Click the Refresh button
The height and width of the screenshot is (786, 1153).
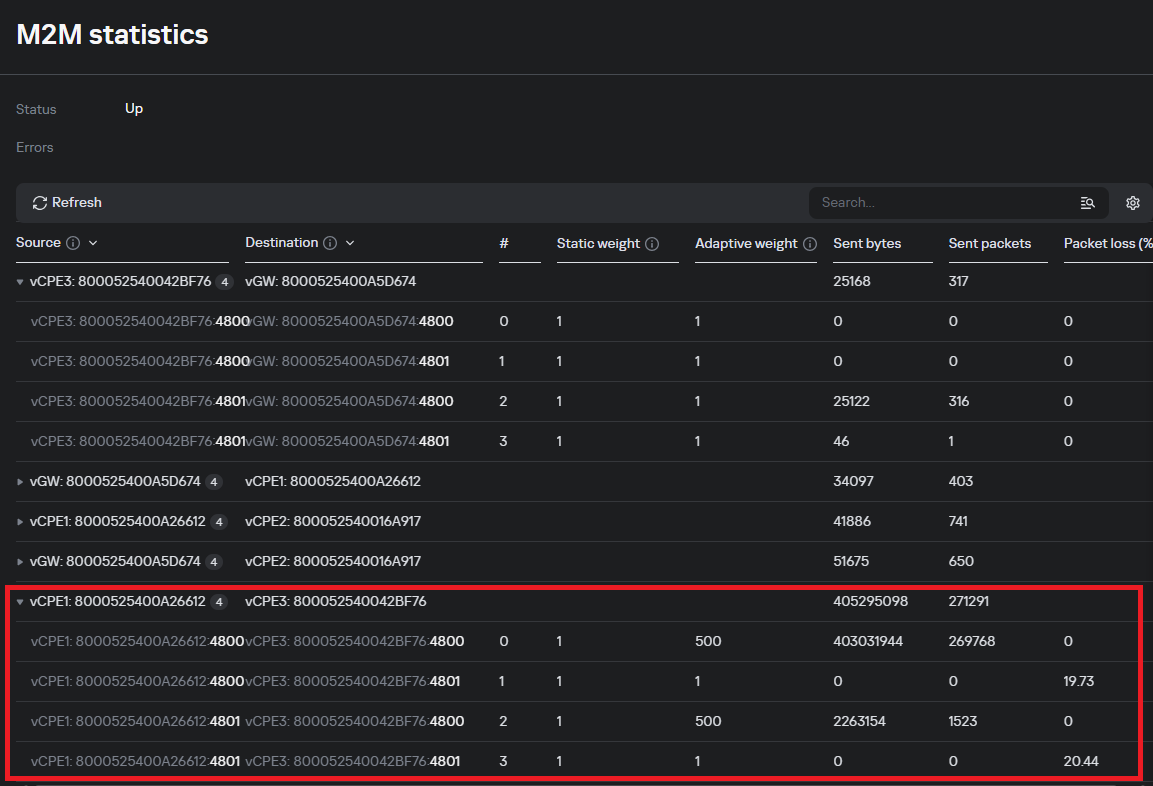67,203
